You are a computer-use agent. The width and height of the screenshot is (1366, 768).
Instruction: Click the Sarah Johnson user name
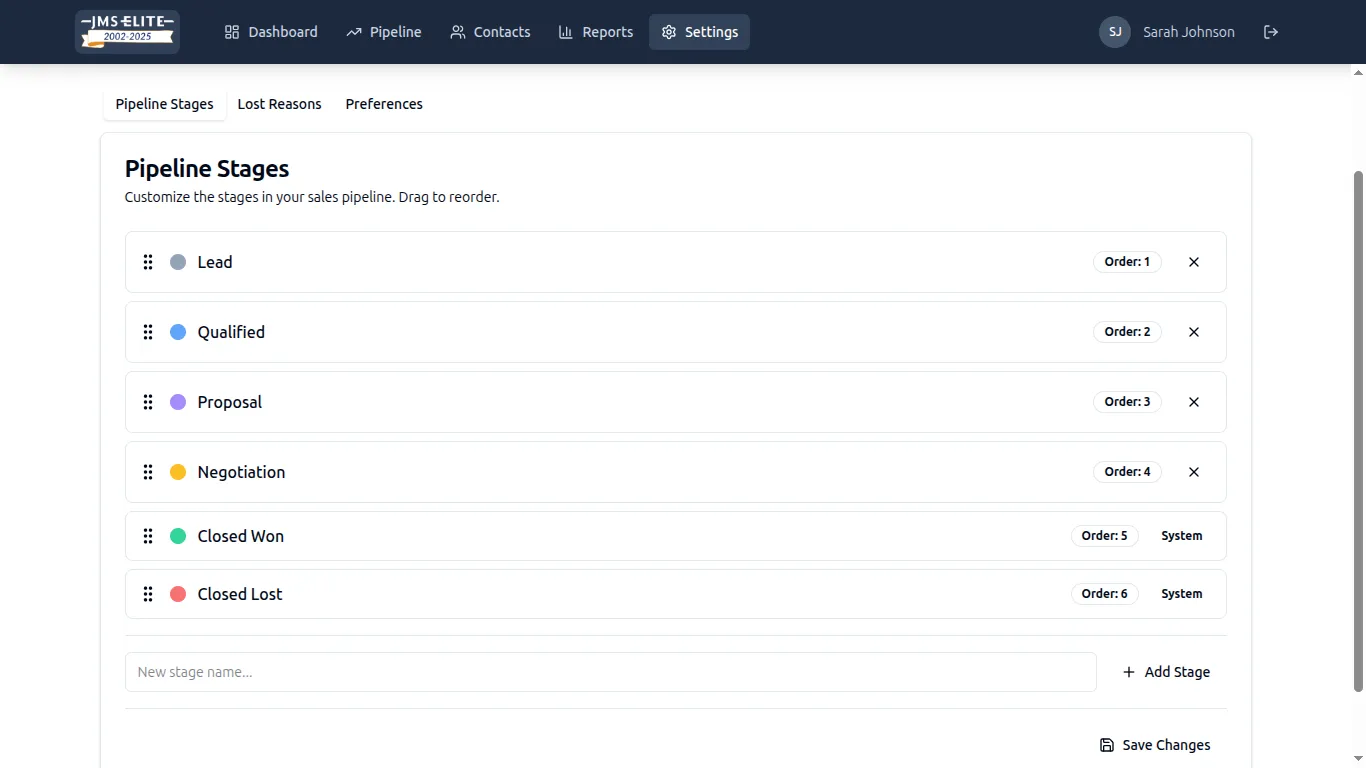(x=1189, y=32)
